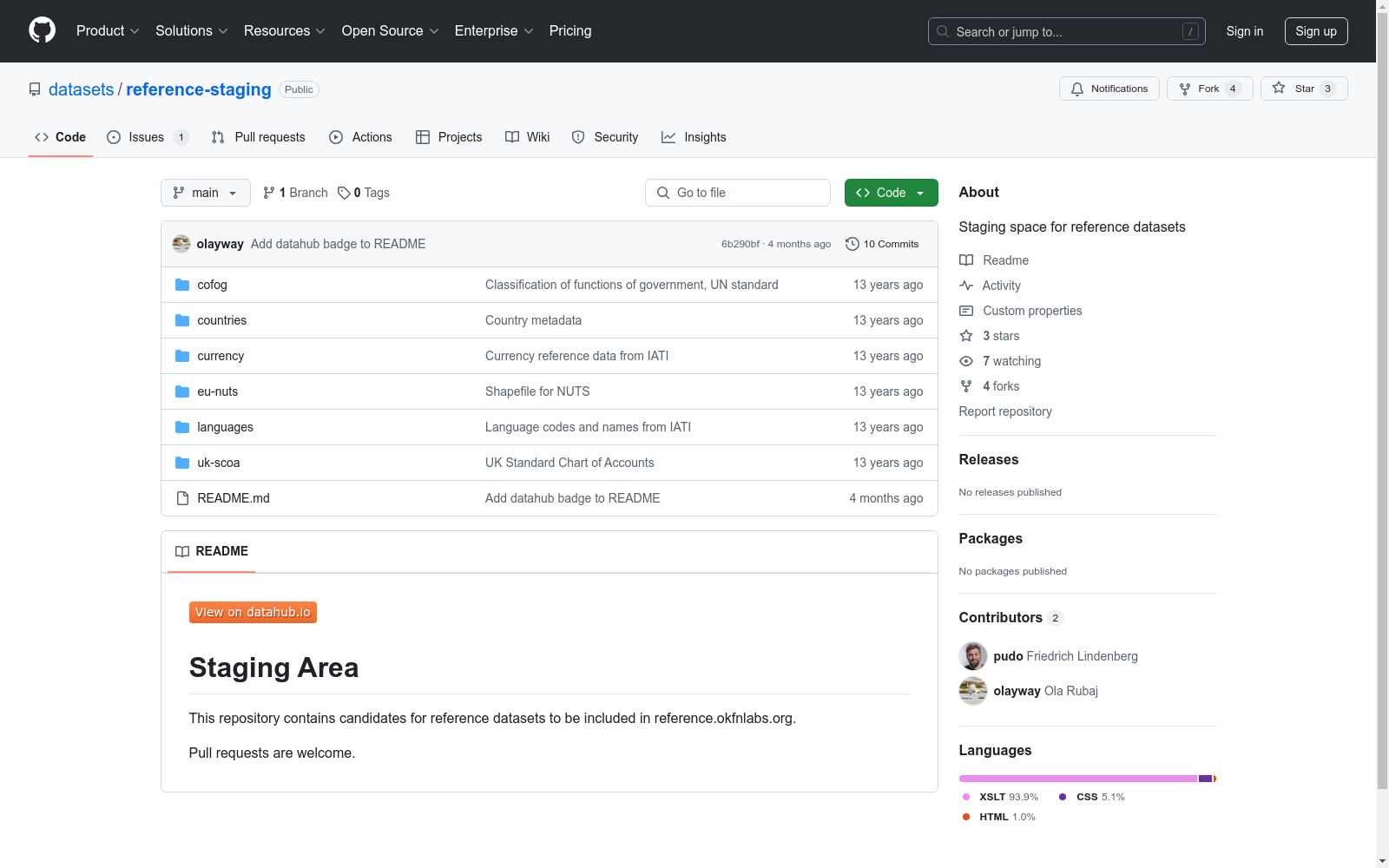Click the tag icon next to Tags
1389x868 pixels.
(x=344, y=193)
